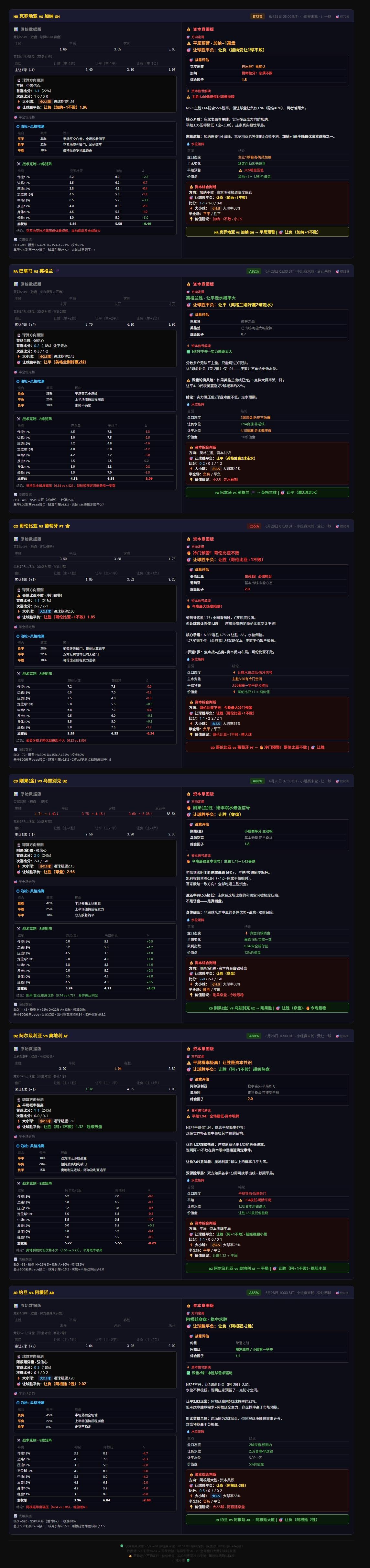Click the flame icon beside 资本意图版 in 哥伦比亚 vs 葡萄牙 card
Screen dimensions: 370x1568
coord(189,539)
